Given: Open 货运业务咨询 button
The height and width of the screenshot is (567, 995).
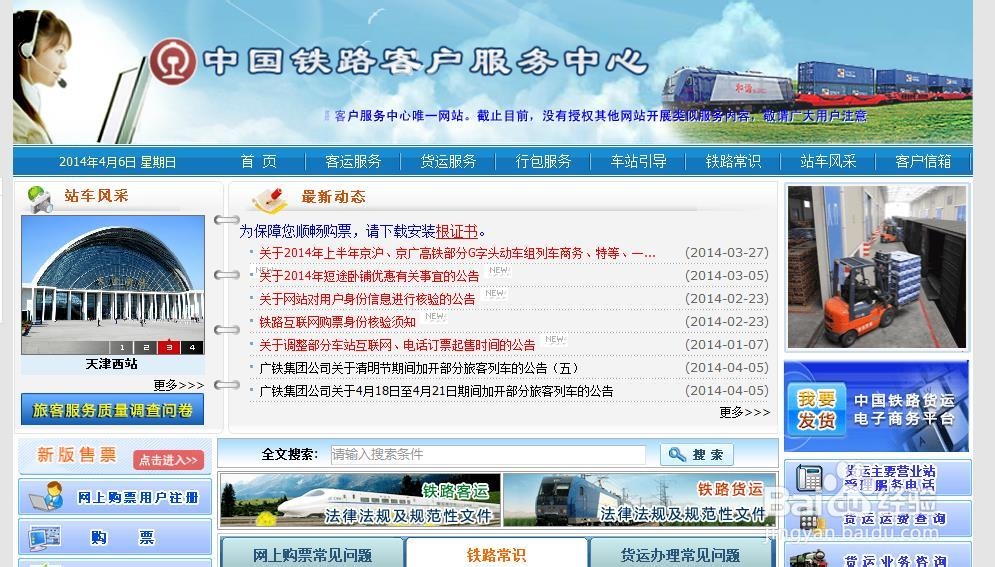Looking at the screenshot, I should click(x=878, y=556).
